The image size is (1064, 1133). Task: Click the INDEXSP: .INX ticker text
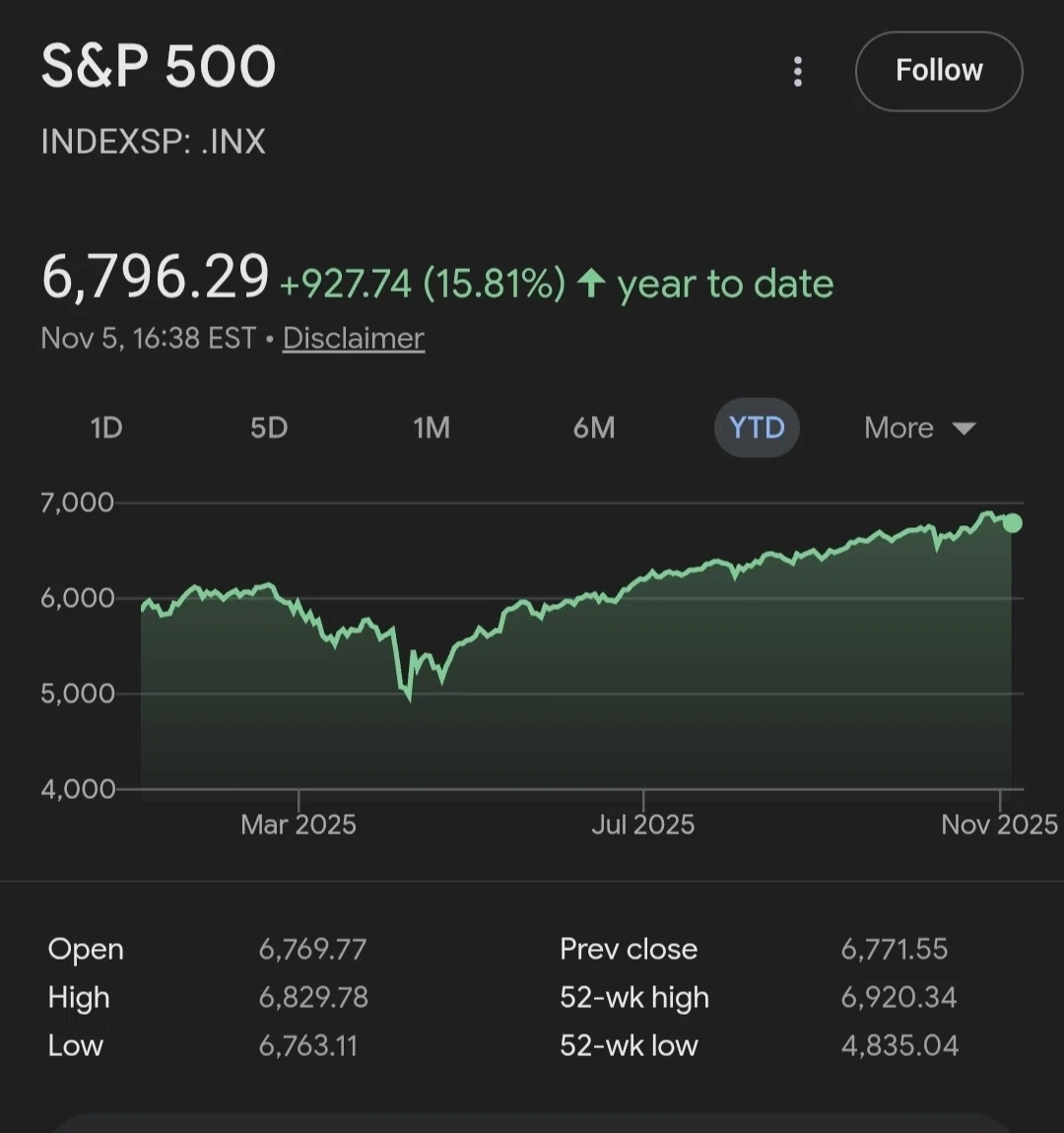click(x=153, y=141)
